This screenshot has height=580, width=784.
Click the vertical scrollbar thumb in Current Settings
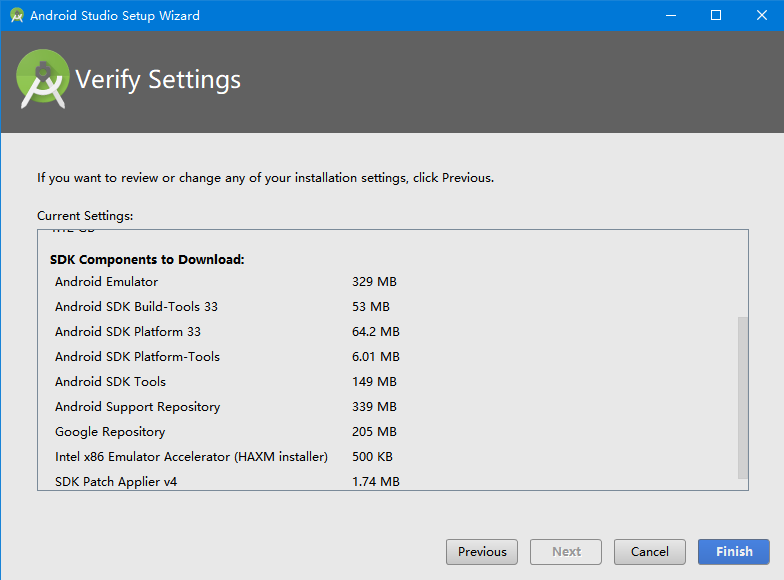click(x=742, y=397)
